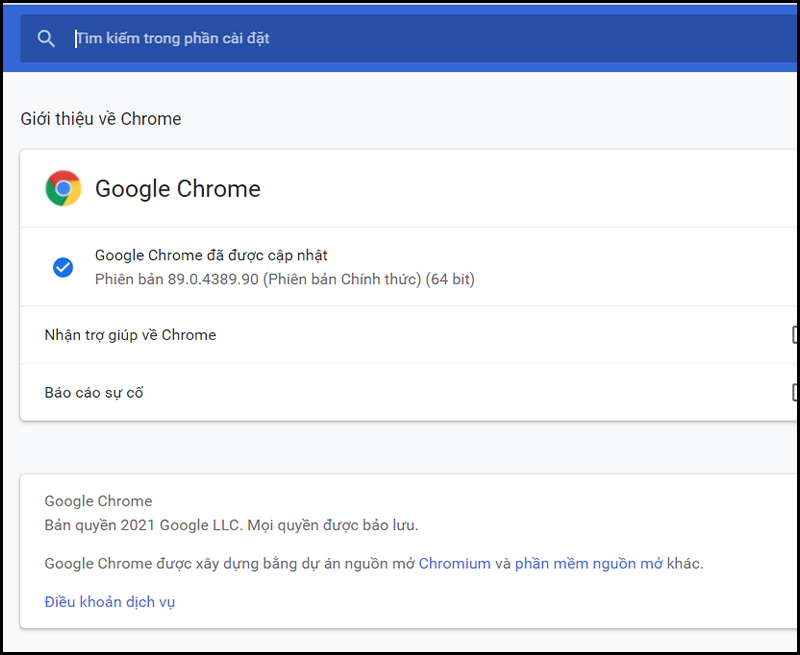Screen dimensions: 800x655
Task: Click the version 89.0.4389.90 text line
Action: tap(285, 280)
